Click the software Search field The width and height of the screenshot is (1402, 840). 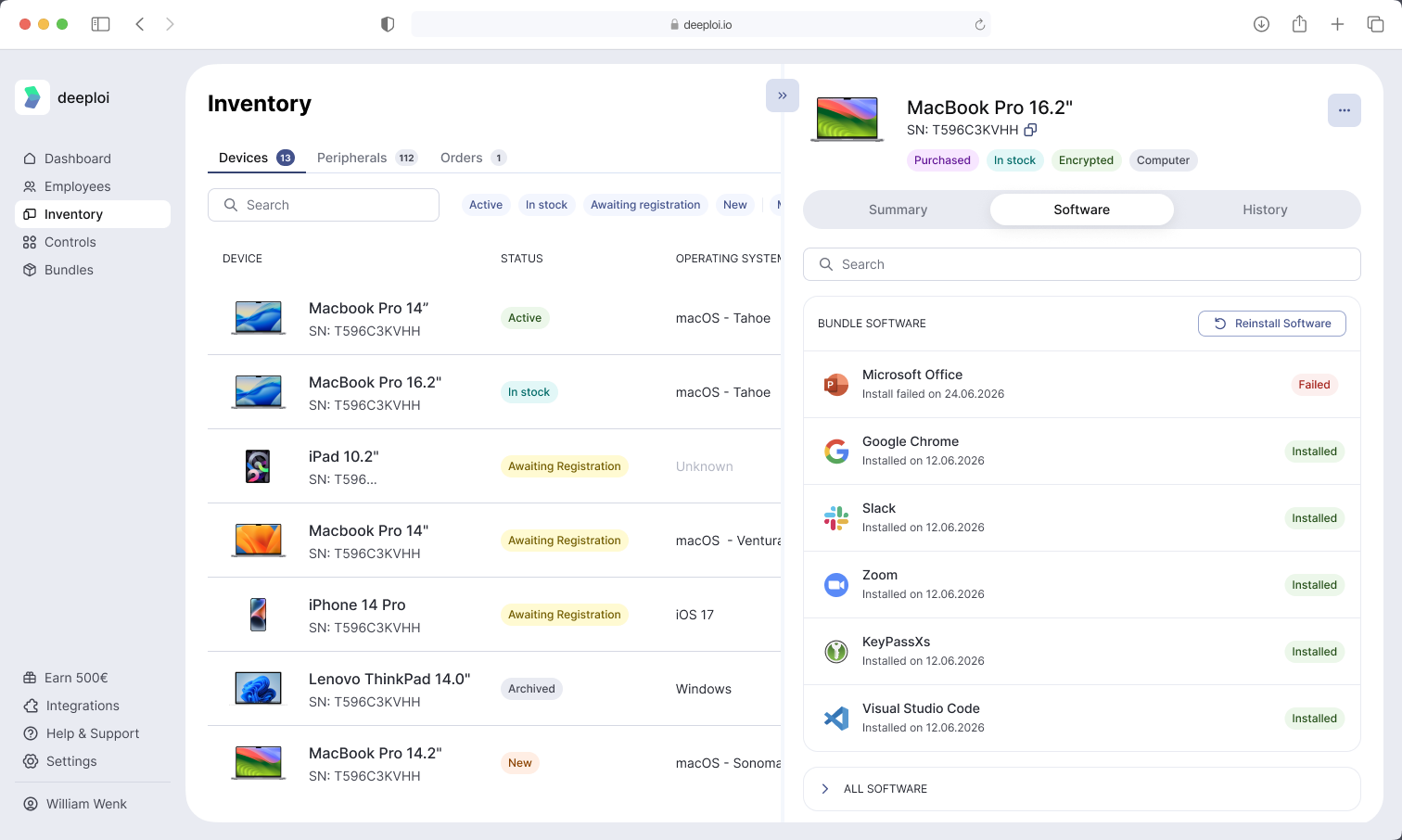click(1082, 264)
